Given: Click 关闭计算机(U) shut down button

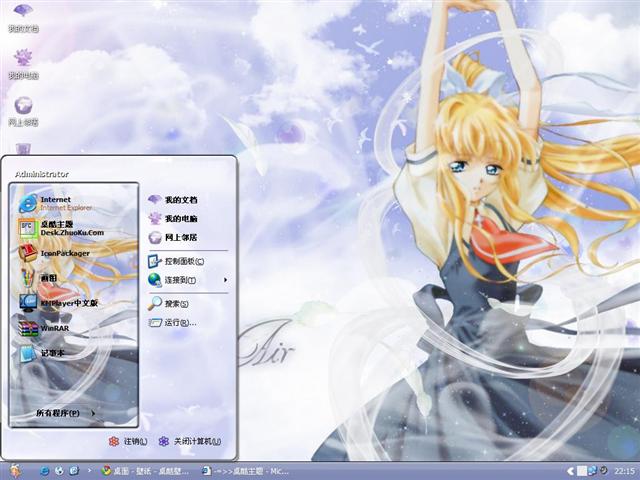Looking at the screenshot, I should click(190, 441).
